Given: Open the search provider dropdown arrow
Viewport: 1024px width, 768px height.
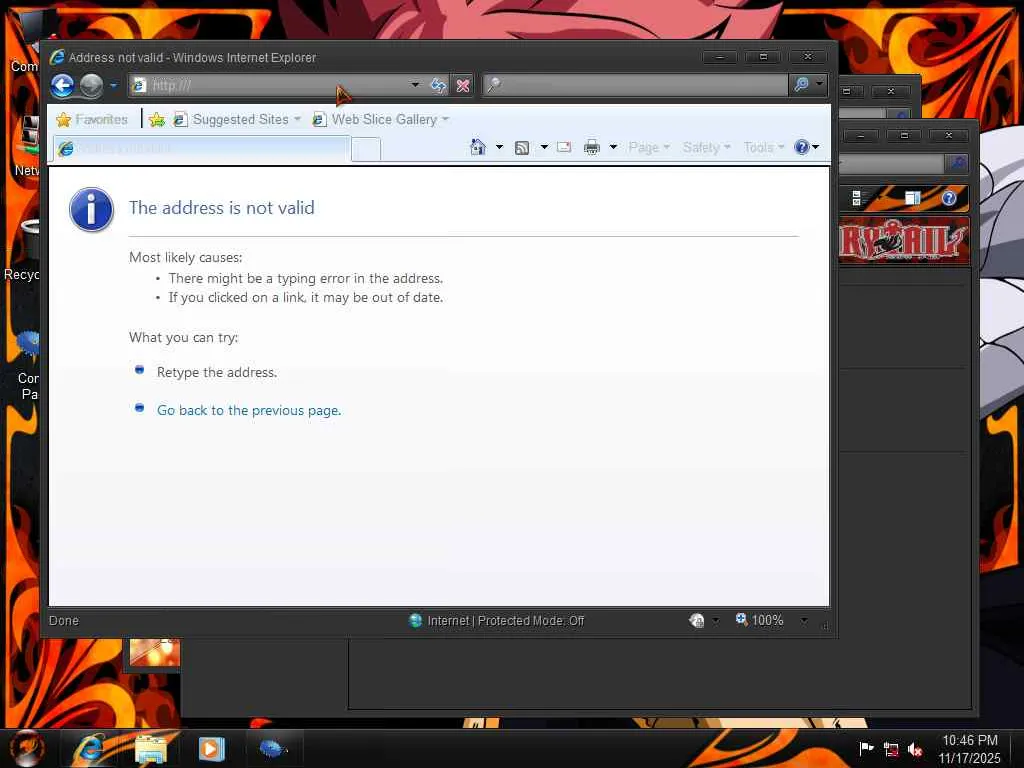Looking at the screenshot, I should (x=819, y=84).
